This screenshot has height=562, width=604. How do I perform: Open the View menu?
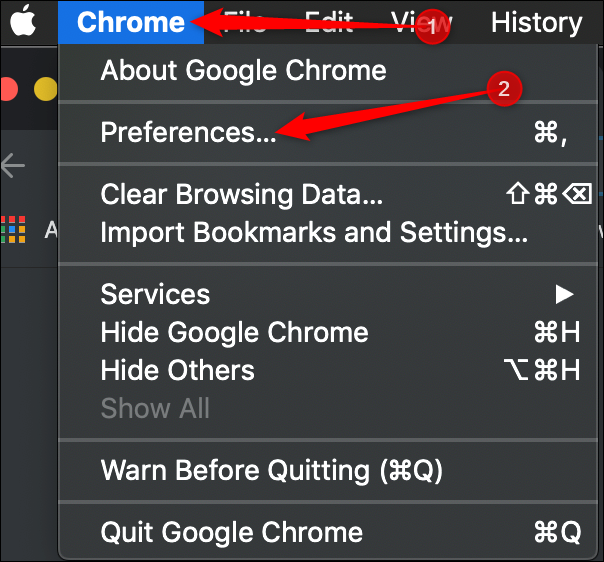point(420,22)
